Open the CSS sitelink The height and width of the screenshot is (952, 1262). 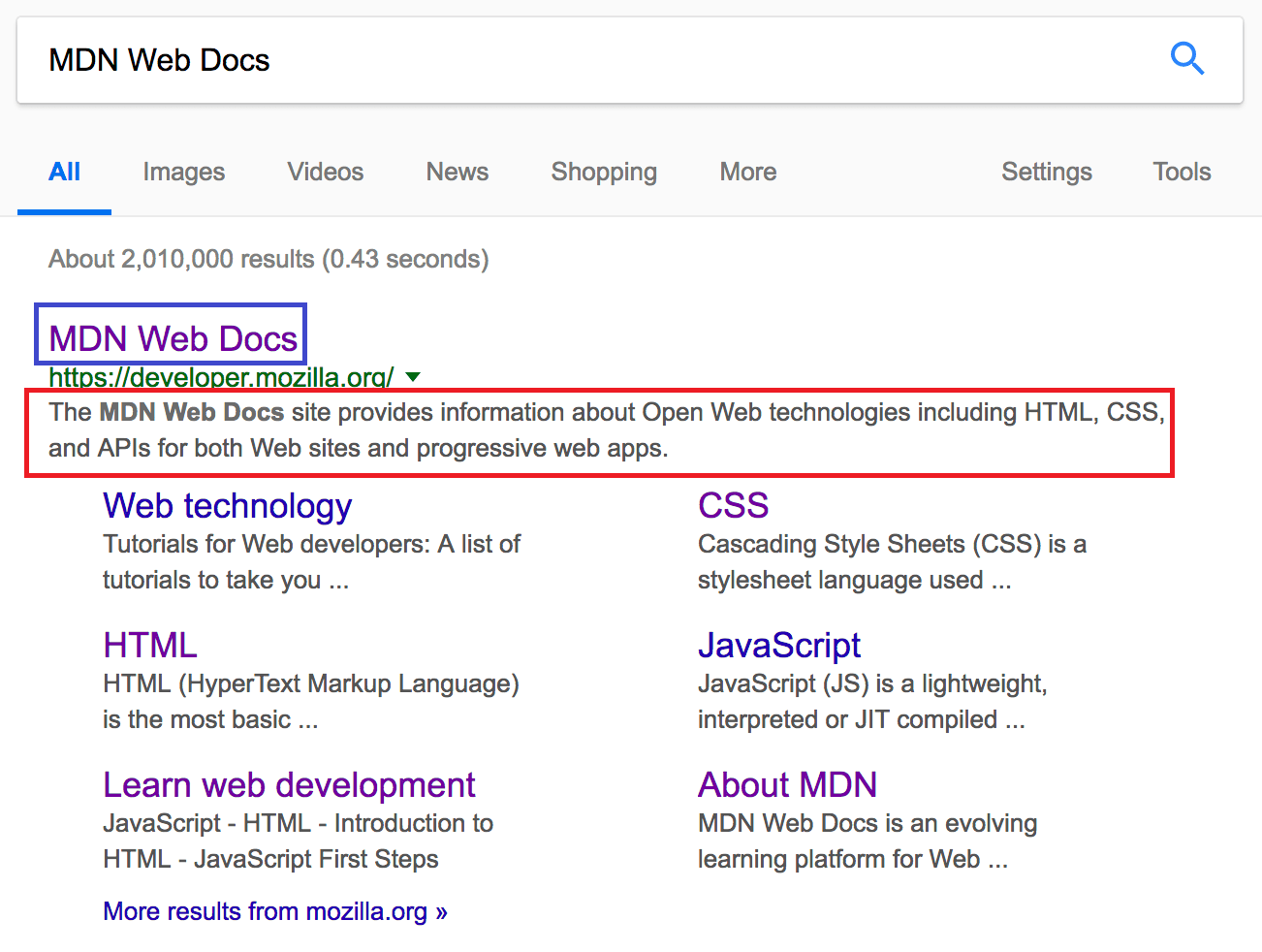(734, 505)
